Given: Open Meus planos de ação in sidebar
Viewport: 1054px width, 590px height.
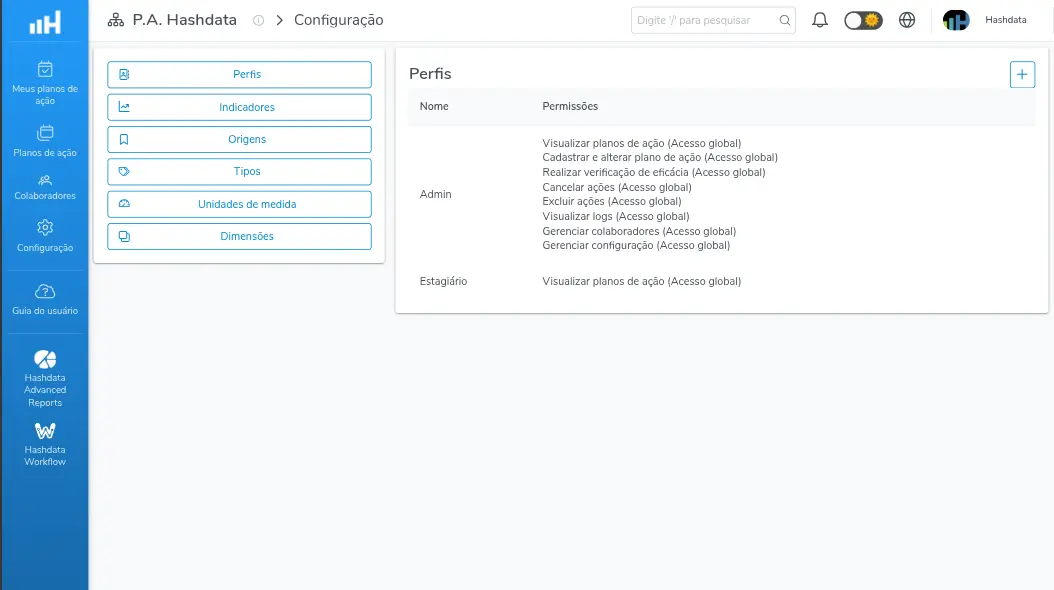Looking at the screenshot, I should (45, 83).
